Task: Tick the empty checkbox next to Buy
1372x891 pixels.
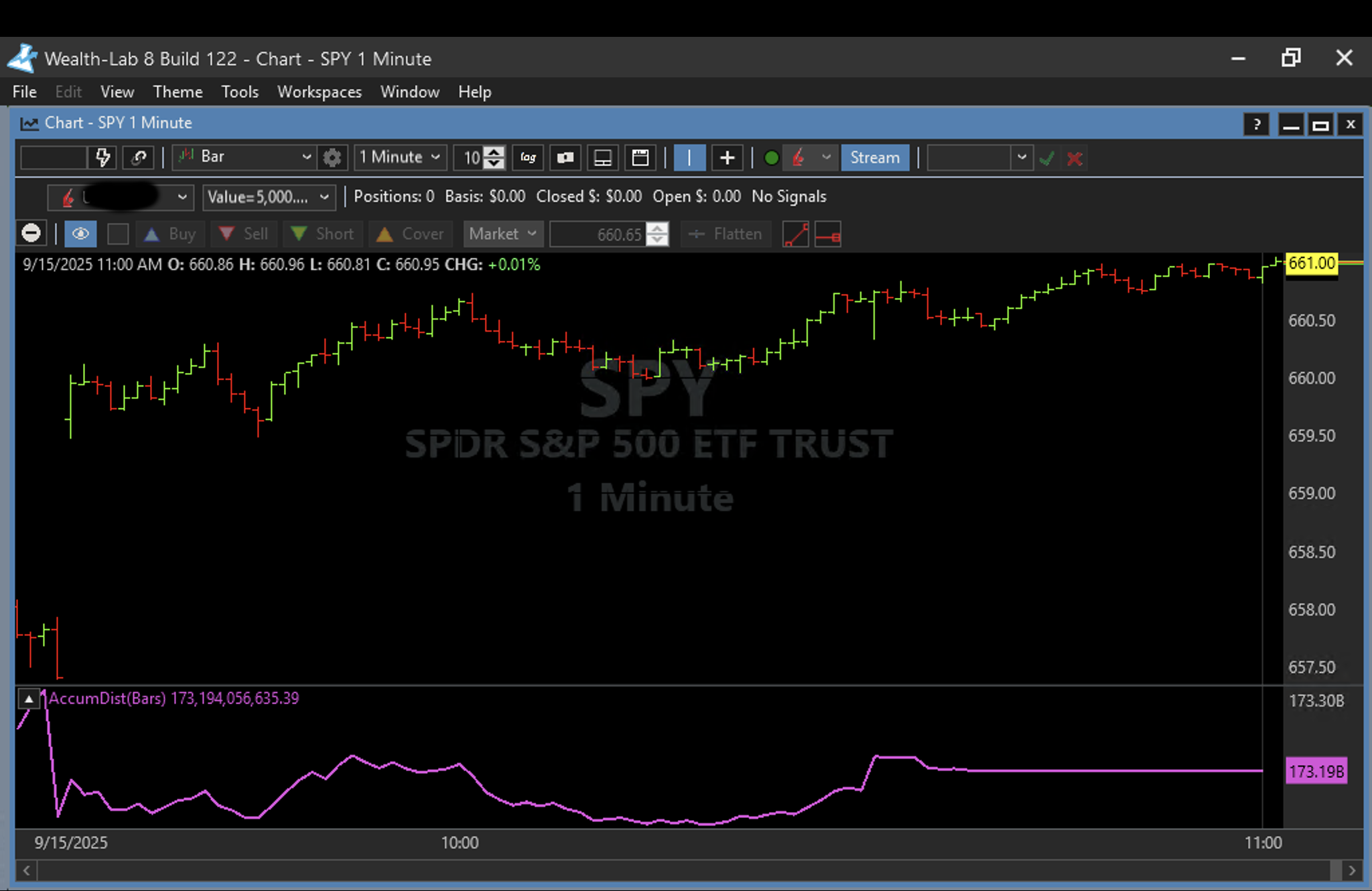Action: pos(118,234)
